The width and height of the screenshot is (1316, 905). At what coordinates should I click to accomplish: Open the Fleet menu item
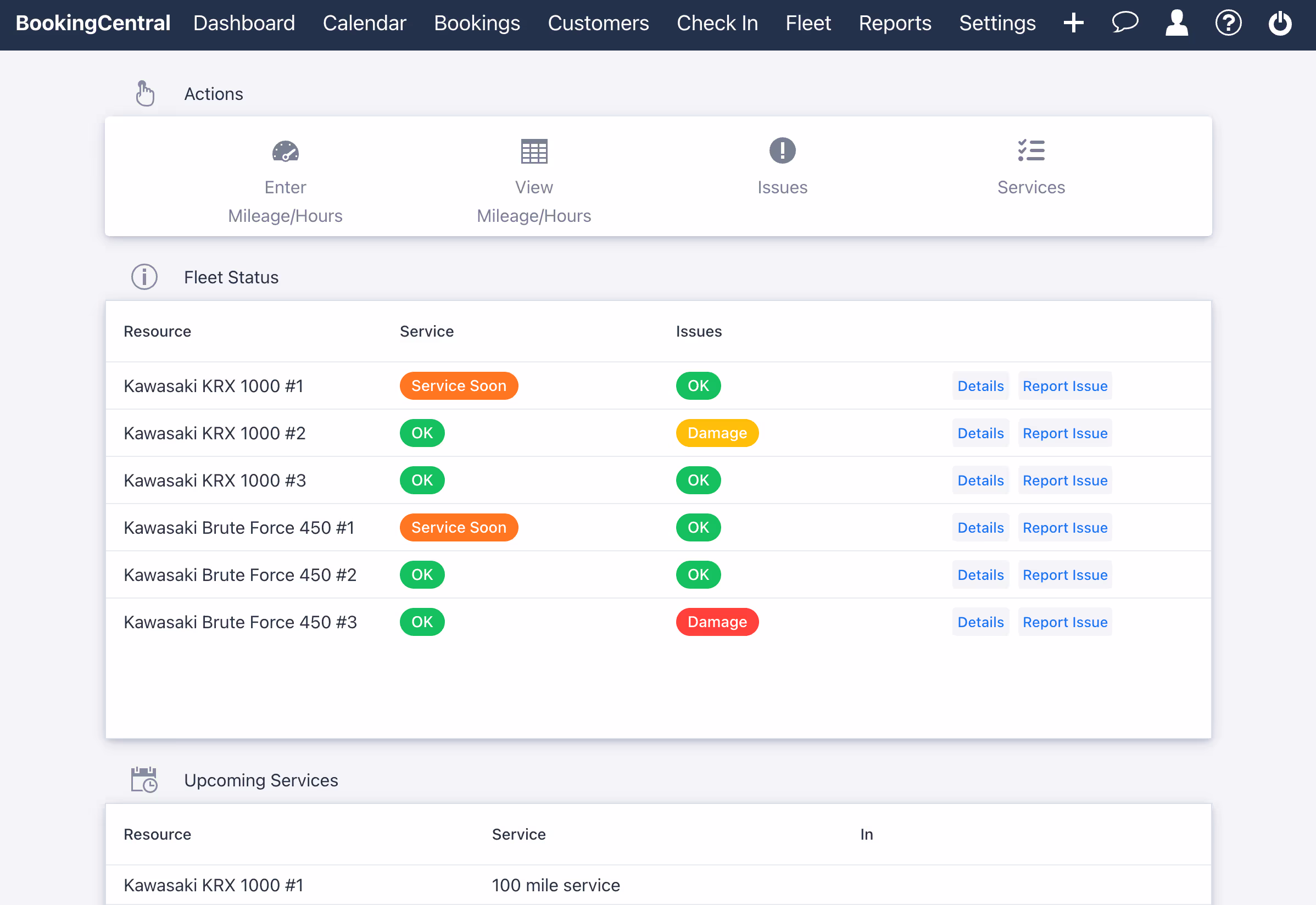click(x=808, y=23)
